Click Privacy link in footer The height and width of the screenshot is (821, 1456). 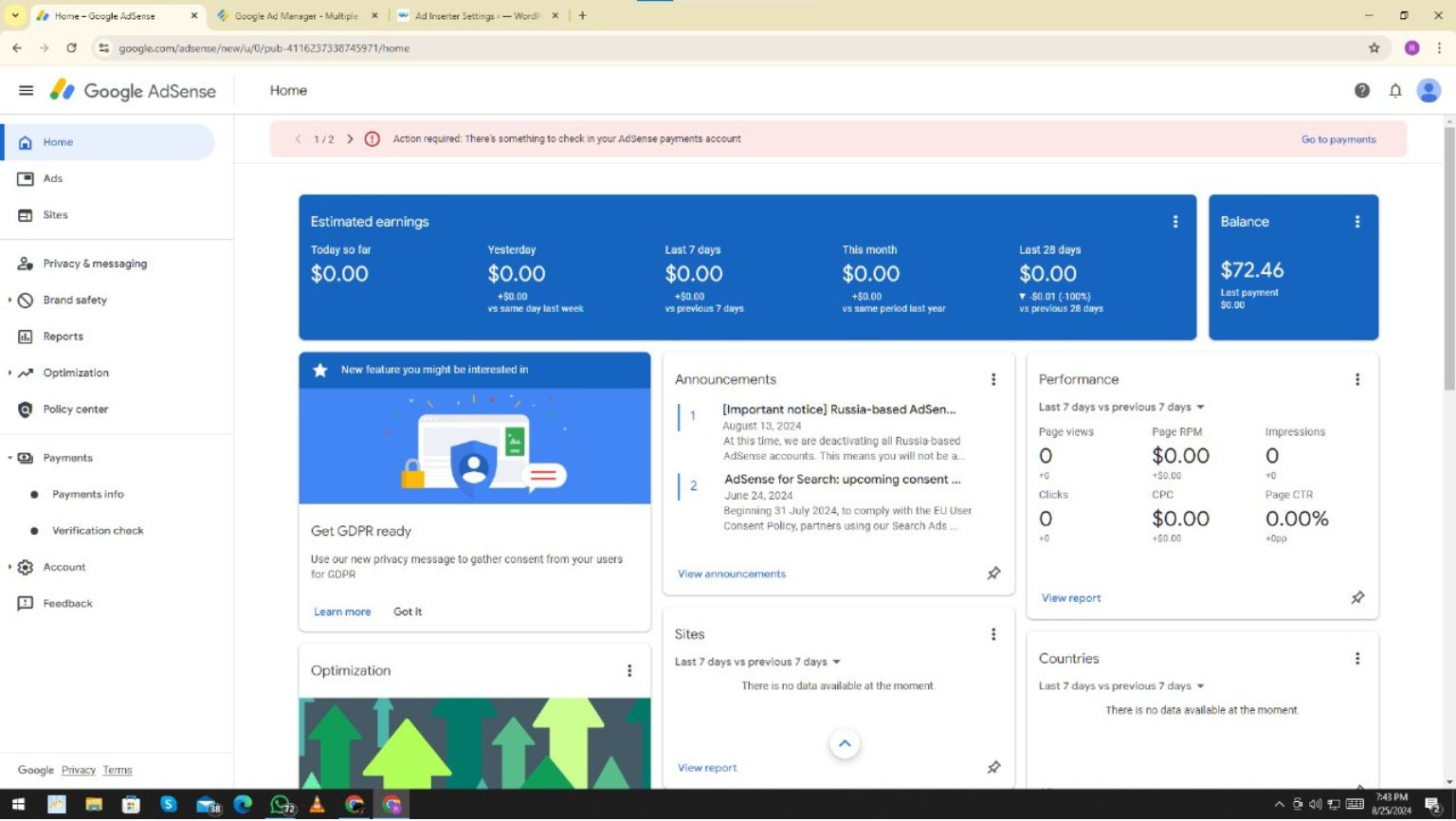(x=79, y=771)
